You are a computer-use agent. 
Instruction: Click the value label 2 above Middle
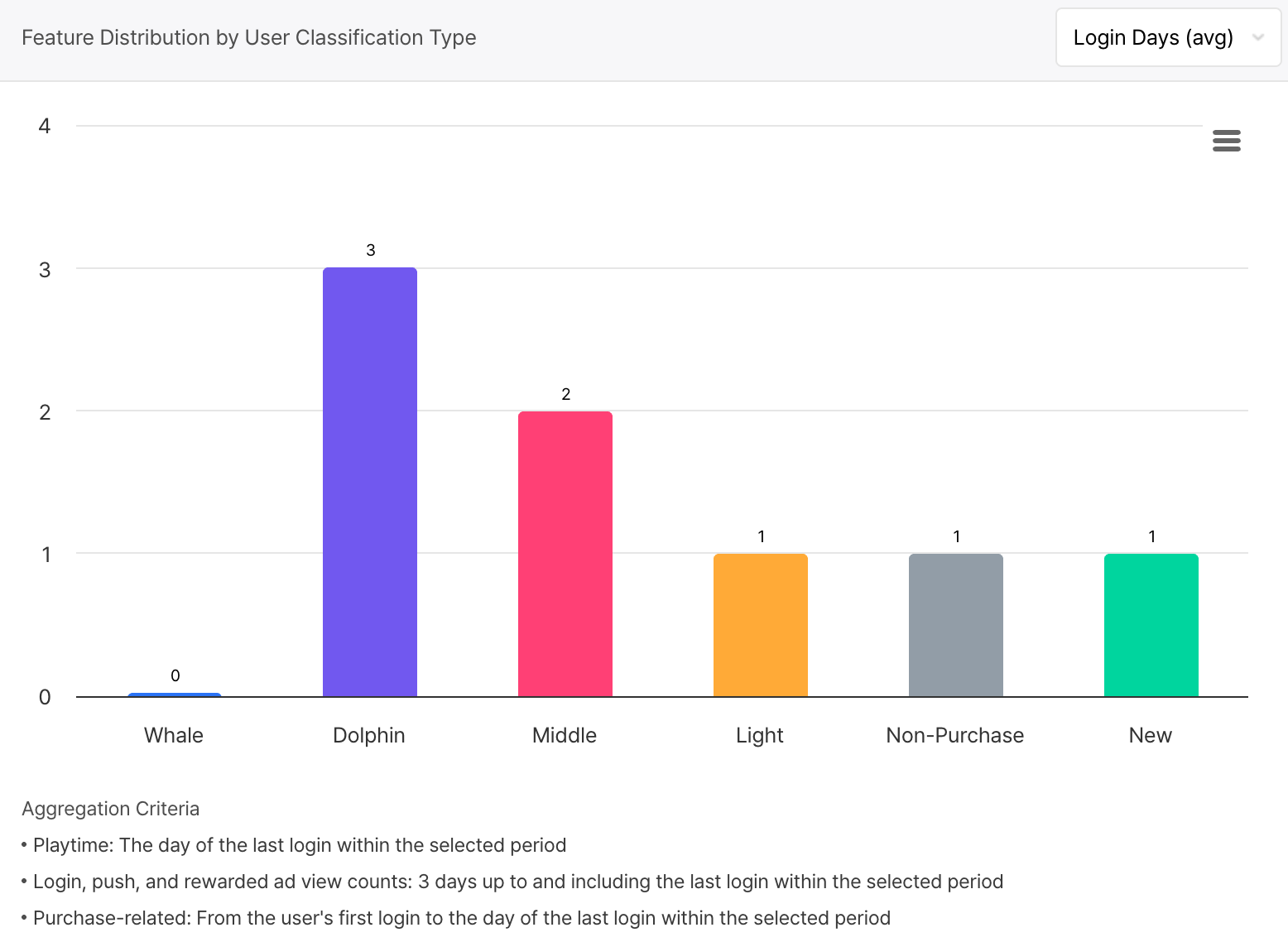pos(566,394)
